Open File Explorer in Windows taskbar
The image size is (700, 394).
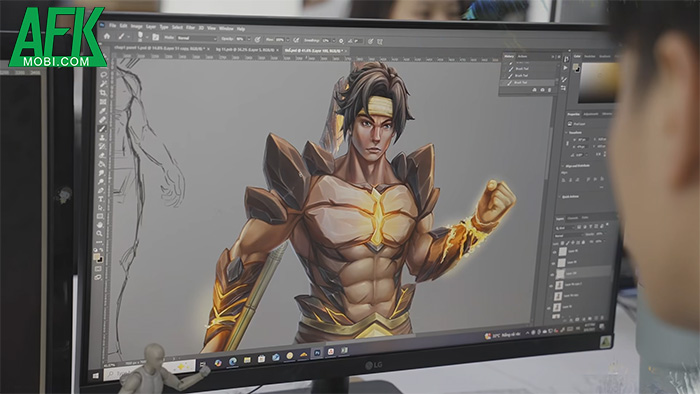pyautogui.click(x=247, y=360)
